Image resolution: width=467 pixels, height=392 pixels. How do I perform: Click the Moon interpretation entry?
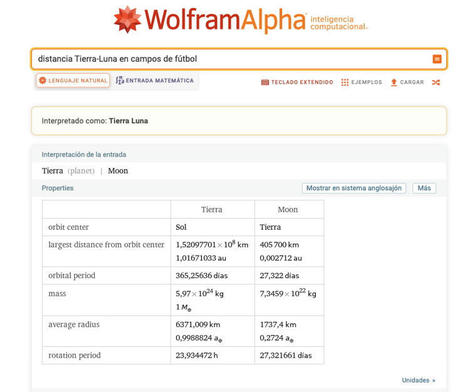tap(118, 171)
